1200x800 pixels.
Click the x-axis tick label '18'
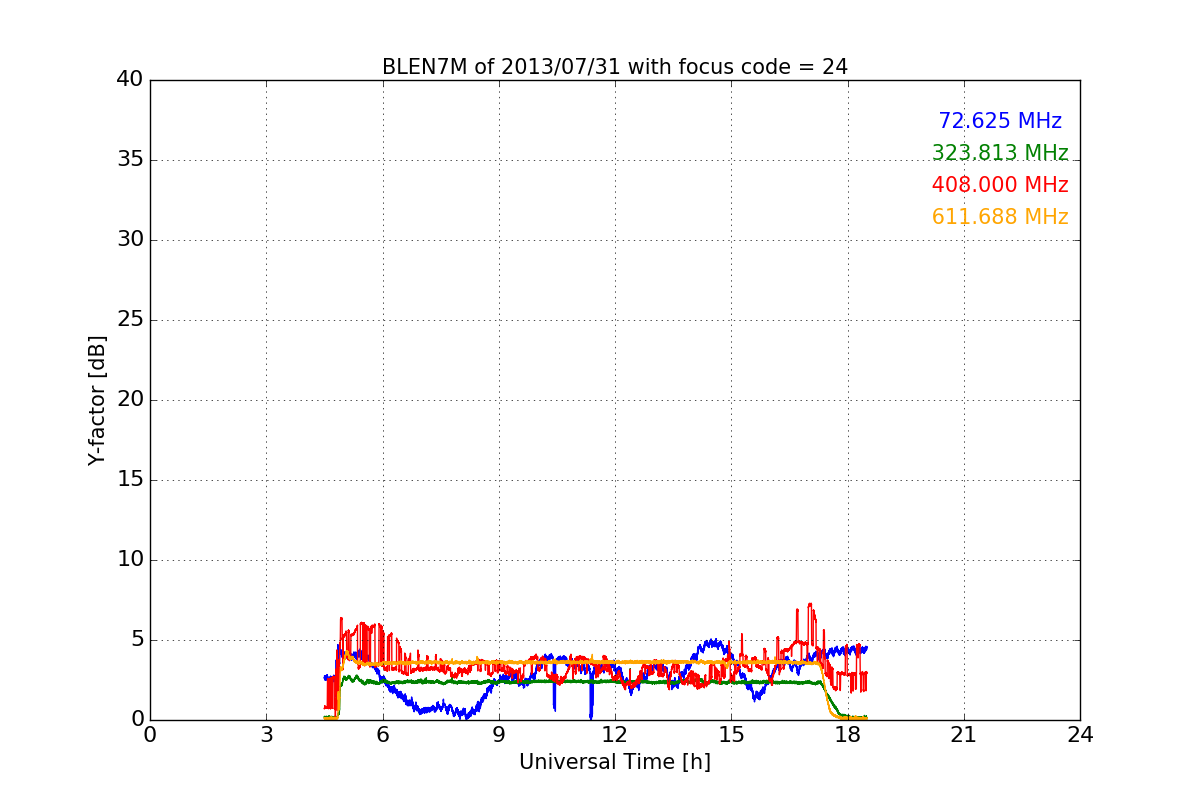[848, 734]
